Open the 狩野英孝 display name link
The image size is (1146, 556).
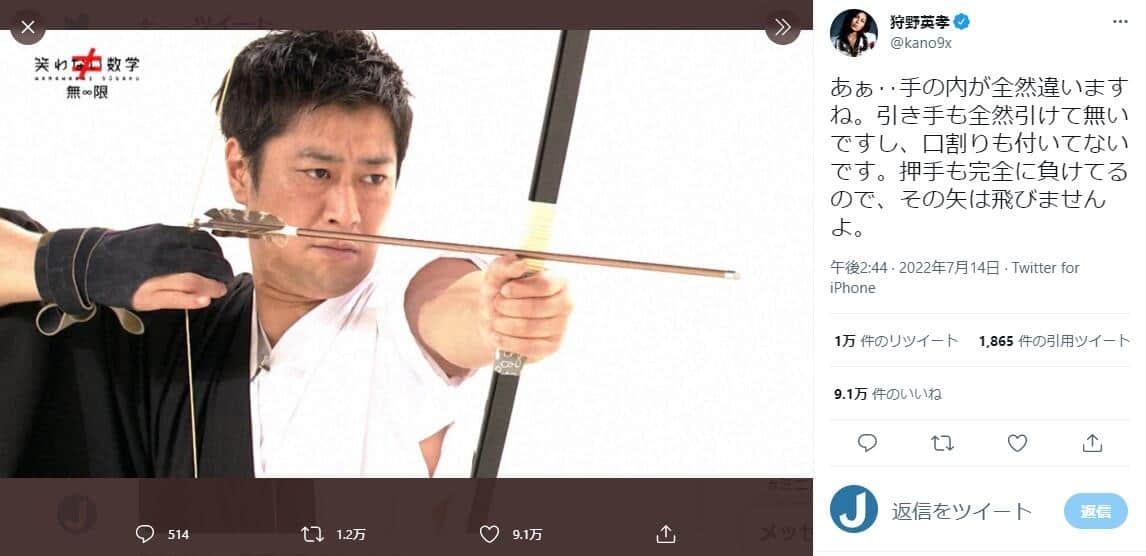(x=919, y=23)
